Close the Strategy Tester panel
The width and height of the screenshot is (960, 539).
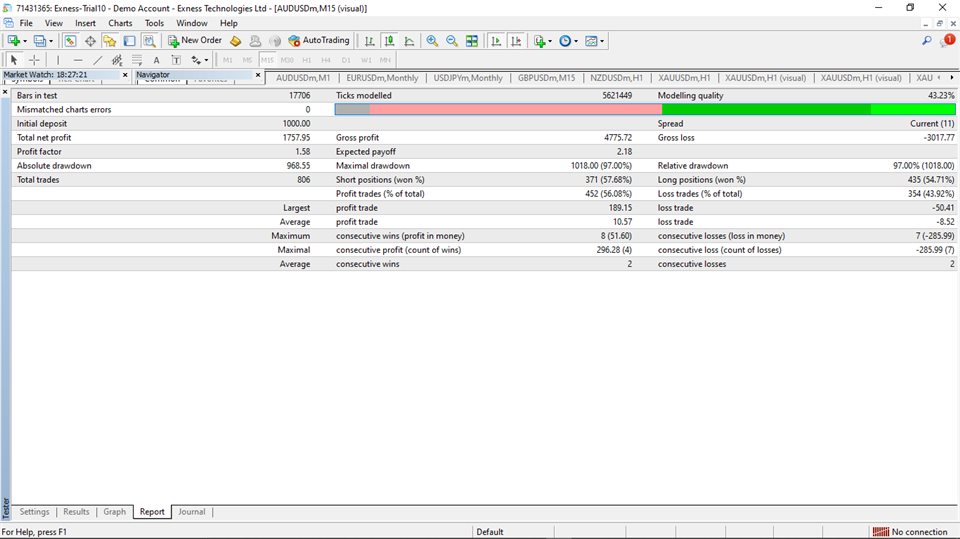coord(5,92)
